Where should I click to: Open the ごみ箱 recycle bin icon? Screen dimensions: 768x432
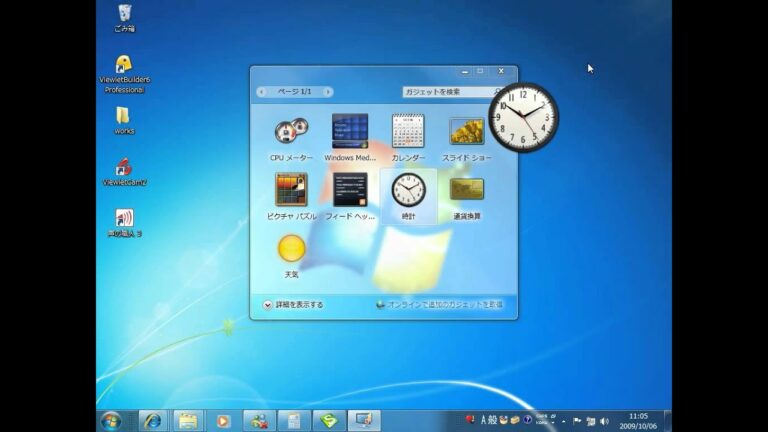pos(124,18)
